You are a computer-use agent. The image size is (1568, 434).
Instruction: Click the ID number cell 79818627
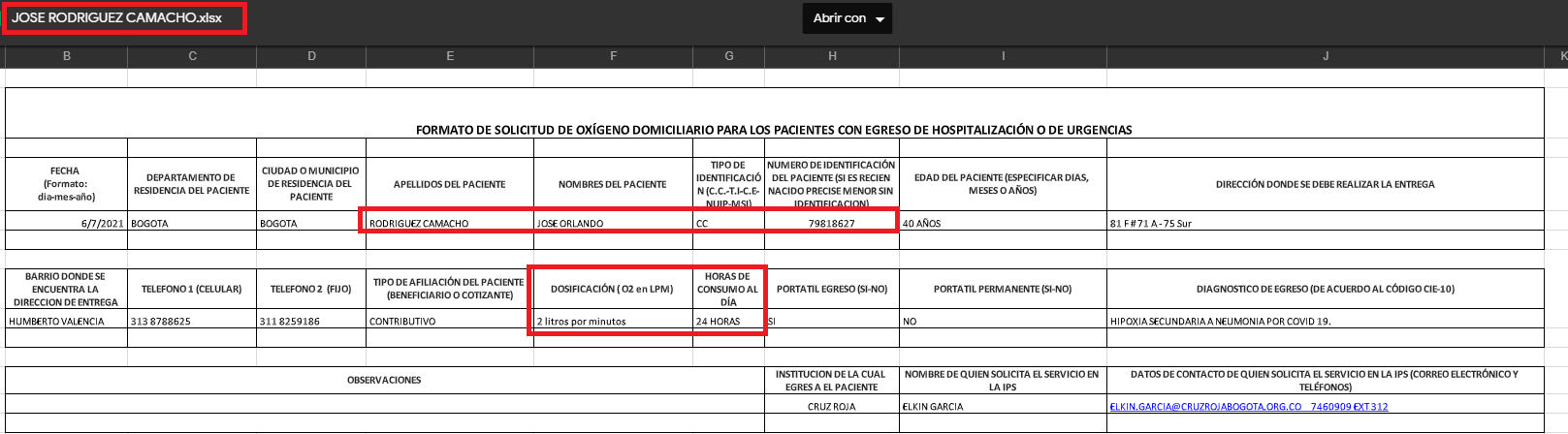tap(832, 223)
